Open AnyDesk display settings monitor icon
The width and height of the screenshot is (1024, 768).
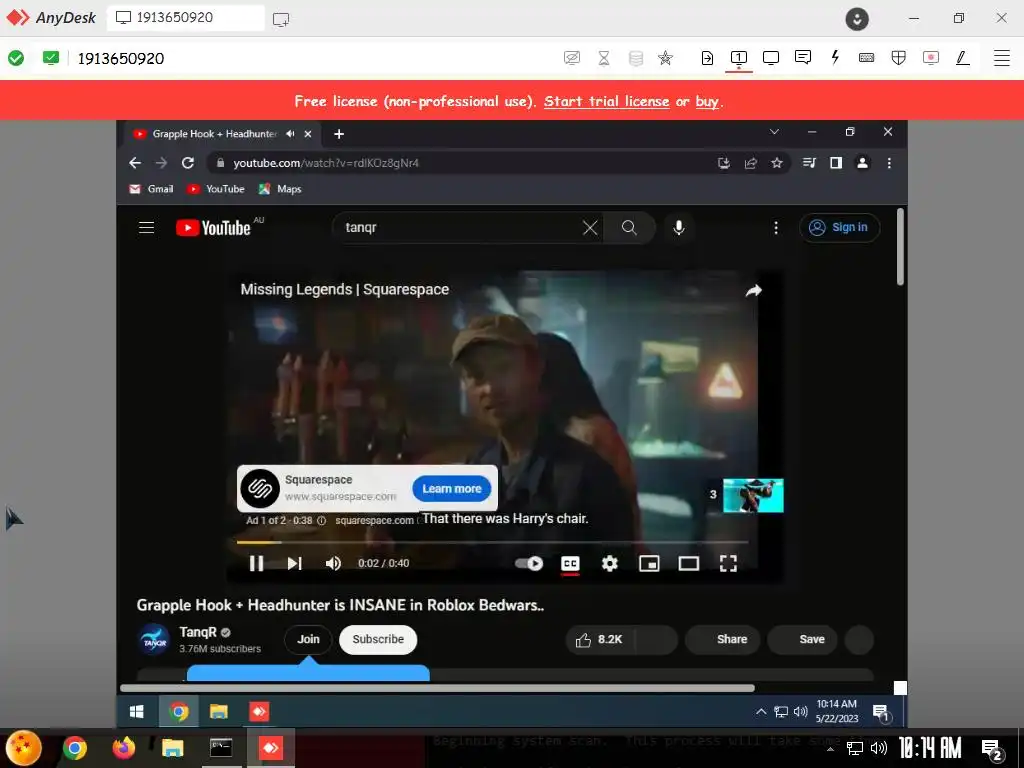(x=771, y=58)
